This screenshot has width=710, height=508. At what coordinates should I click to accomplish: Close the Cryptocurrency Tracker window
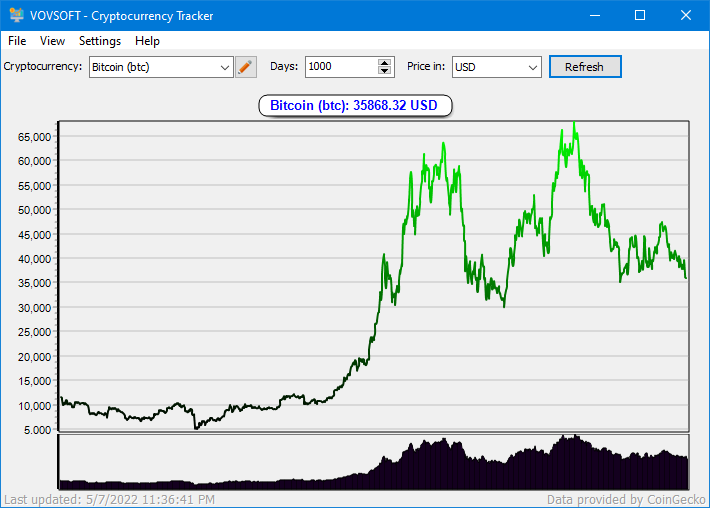tap(685, 15)
